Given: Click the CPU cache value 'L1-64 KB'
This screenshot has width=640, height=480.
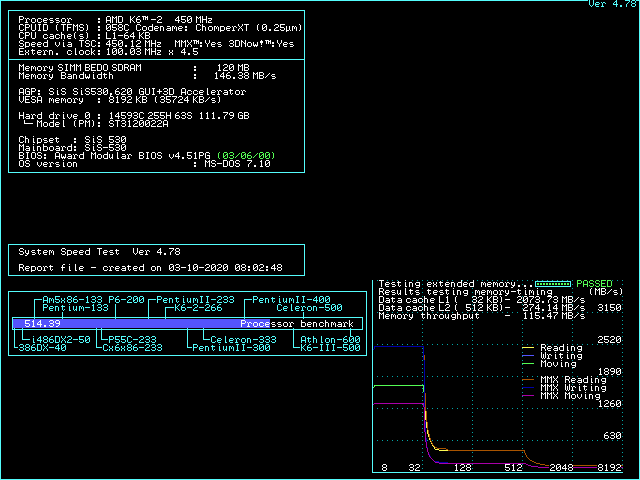Looking at the screenshot, I should [x=128, y=36].
